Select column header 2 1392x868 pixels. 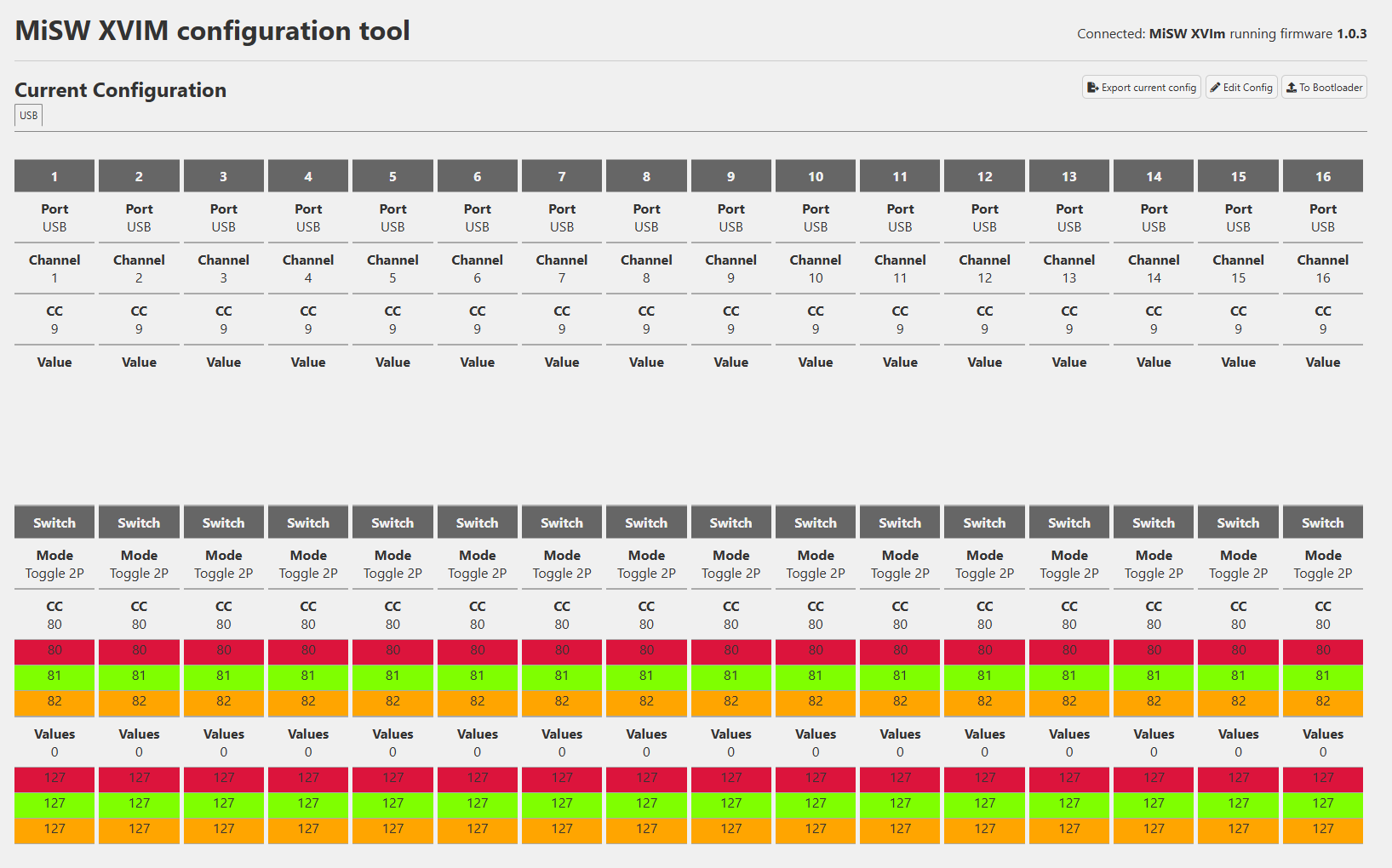pos(139,176)
